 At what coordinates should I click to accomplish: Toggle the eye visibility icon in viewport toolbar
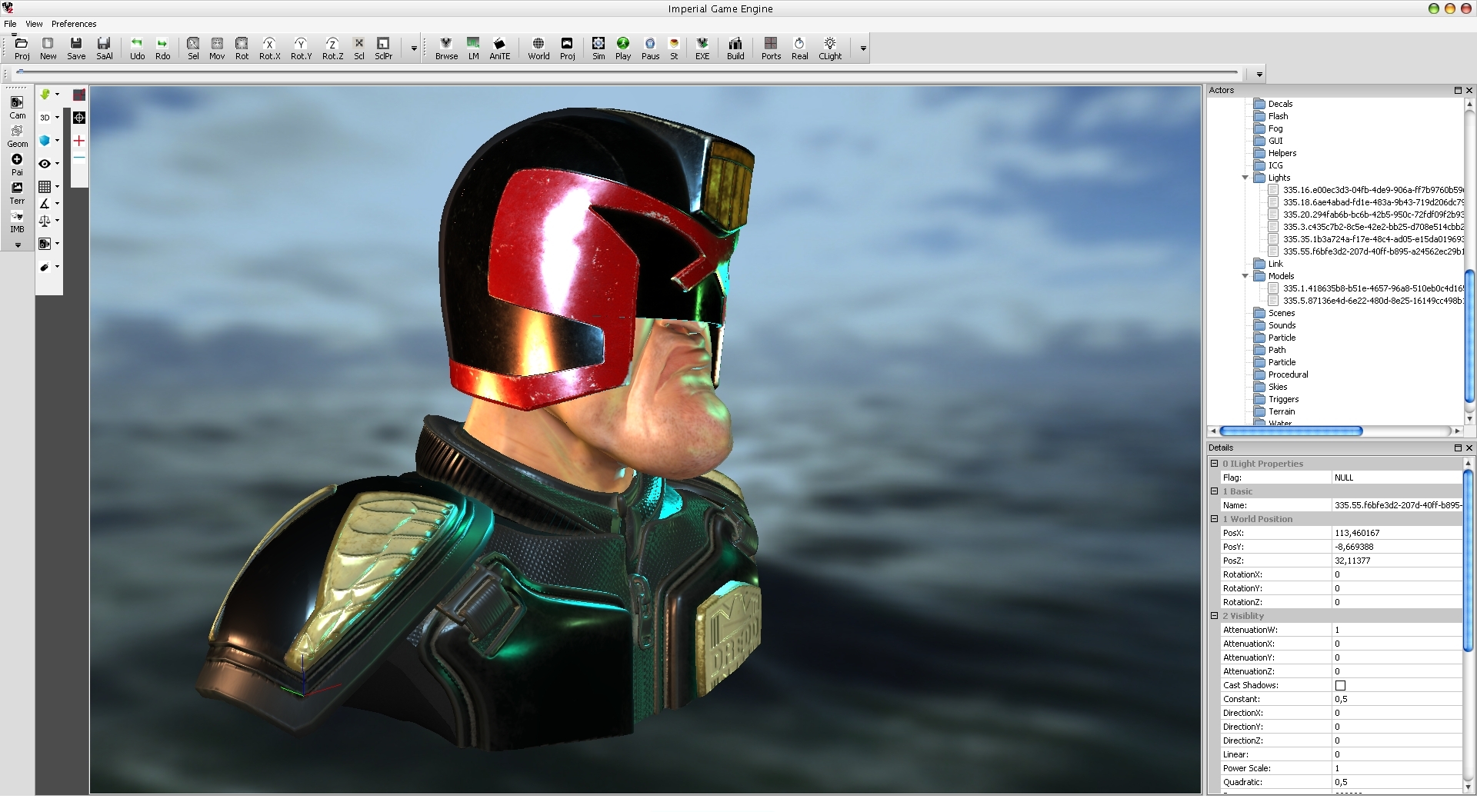[45, 164]
